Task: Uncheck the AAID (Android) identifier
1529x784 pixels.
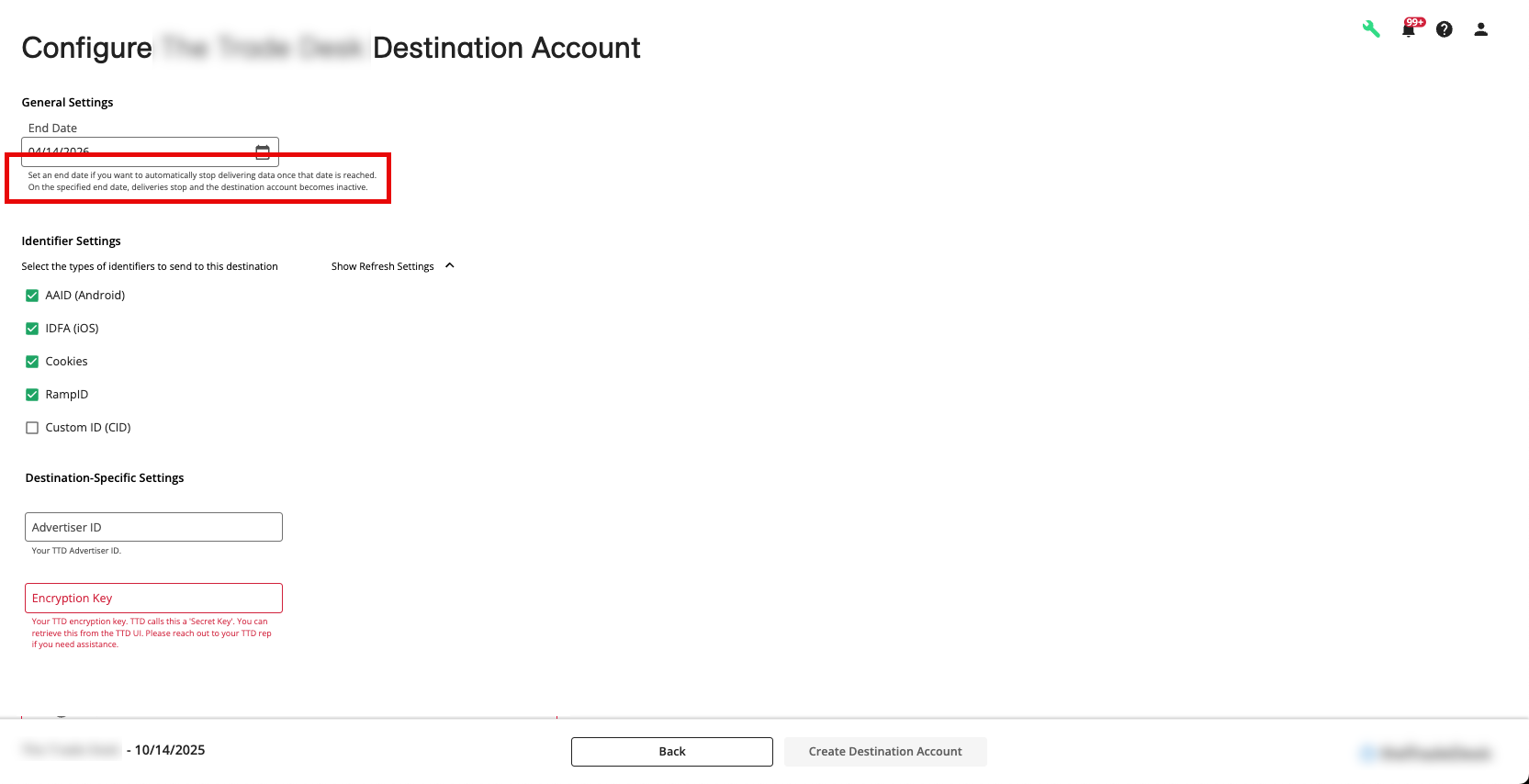Action: click(32, 295)
